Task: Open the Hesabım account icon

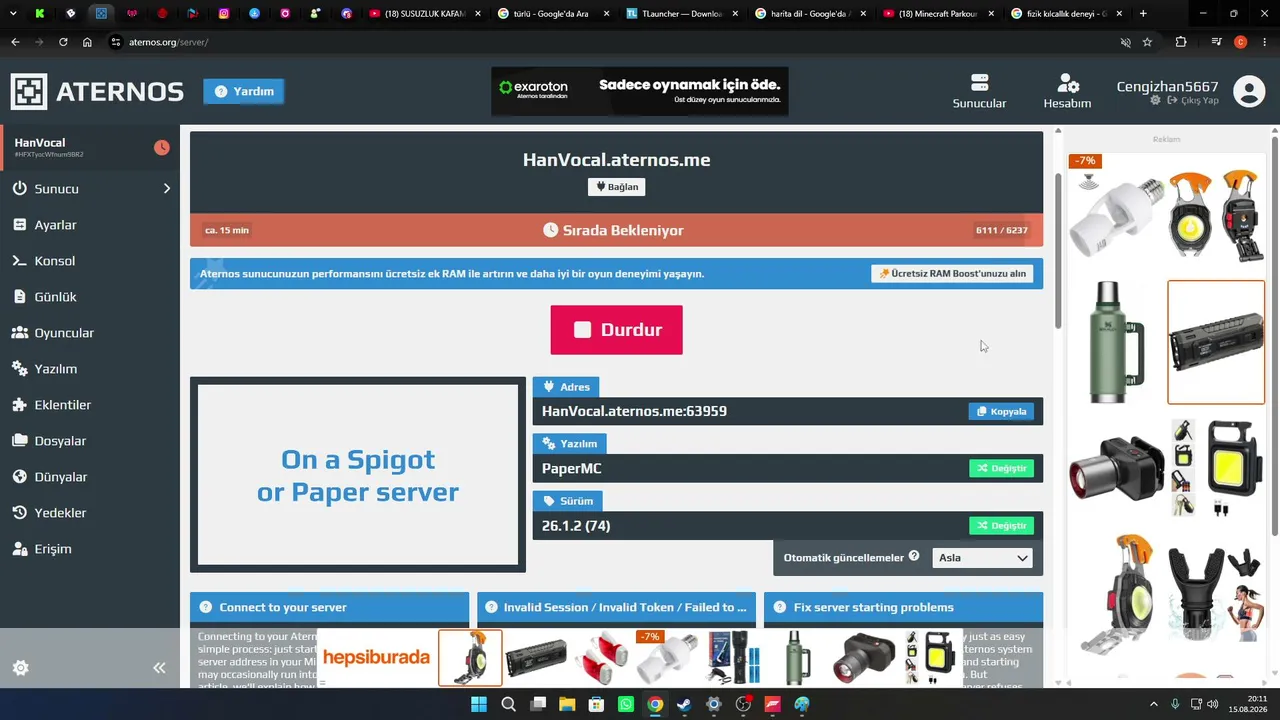Action: pyautogui.click(x=1067, y=91)
